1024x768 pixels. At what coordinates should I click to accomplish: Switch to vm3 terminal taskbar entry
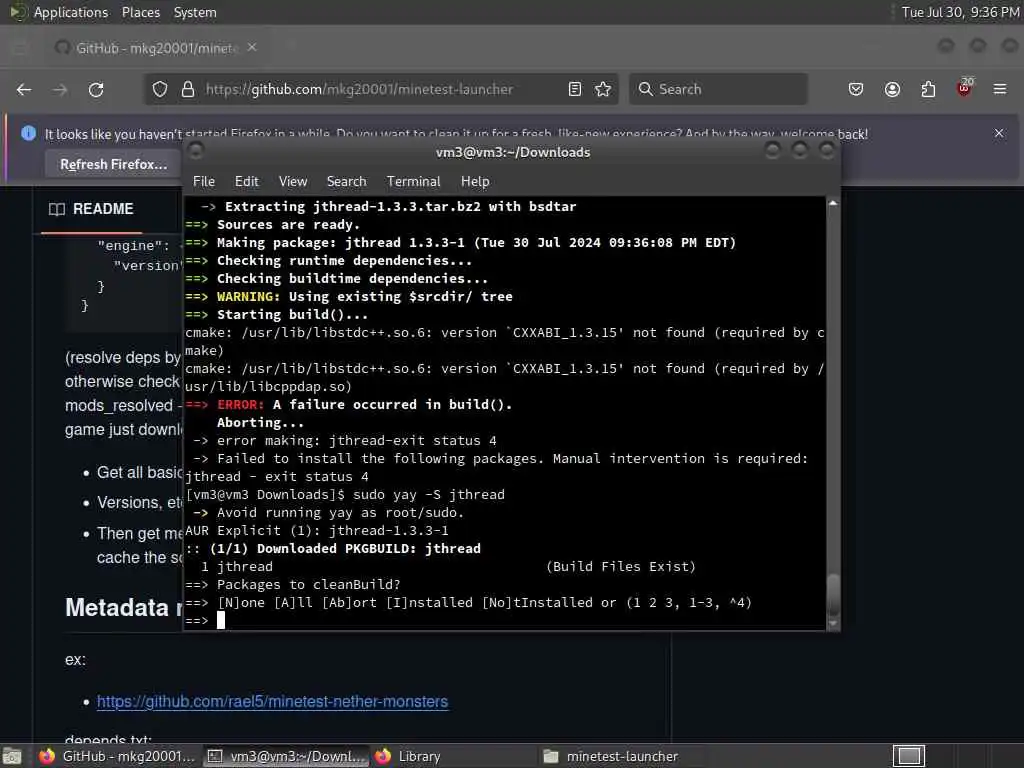pos(287,756)
